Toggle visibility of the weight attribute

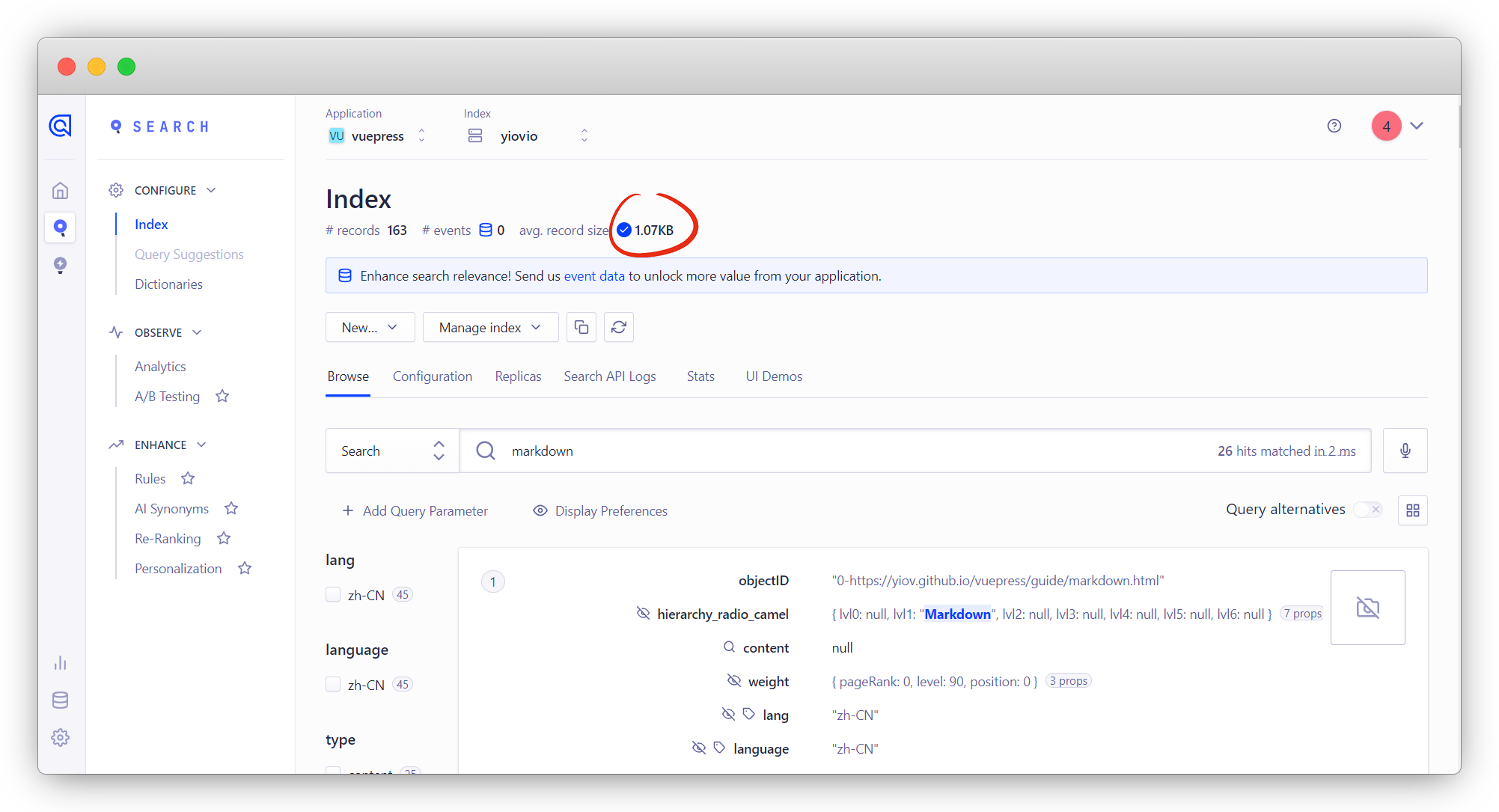point(734,680)
